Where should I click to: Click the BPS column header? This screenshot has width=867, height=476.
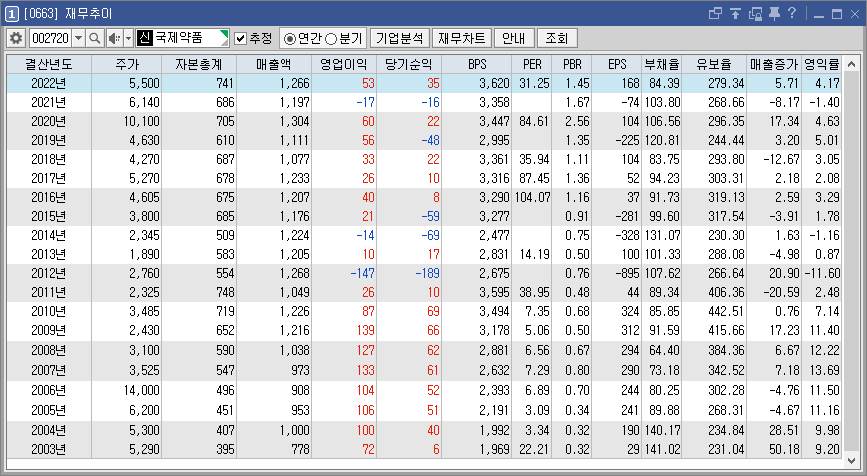coord(477,64)
